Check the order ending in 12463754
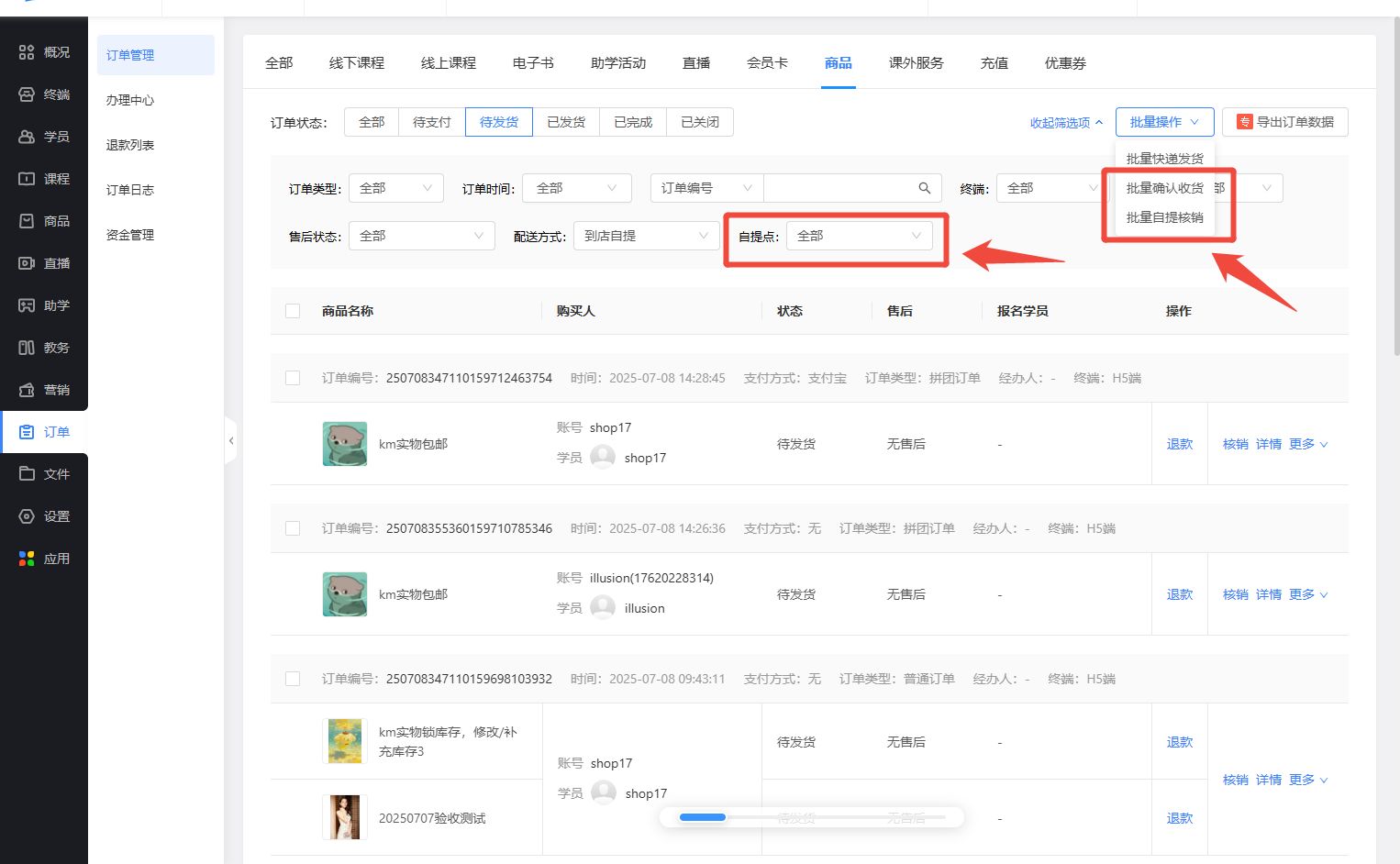 click(x=293, y=378)
